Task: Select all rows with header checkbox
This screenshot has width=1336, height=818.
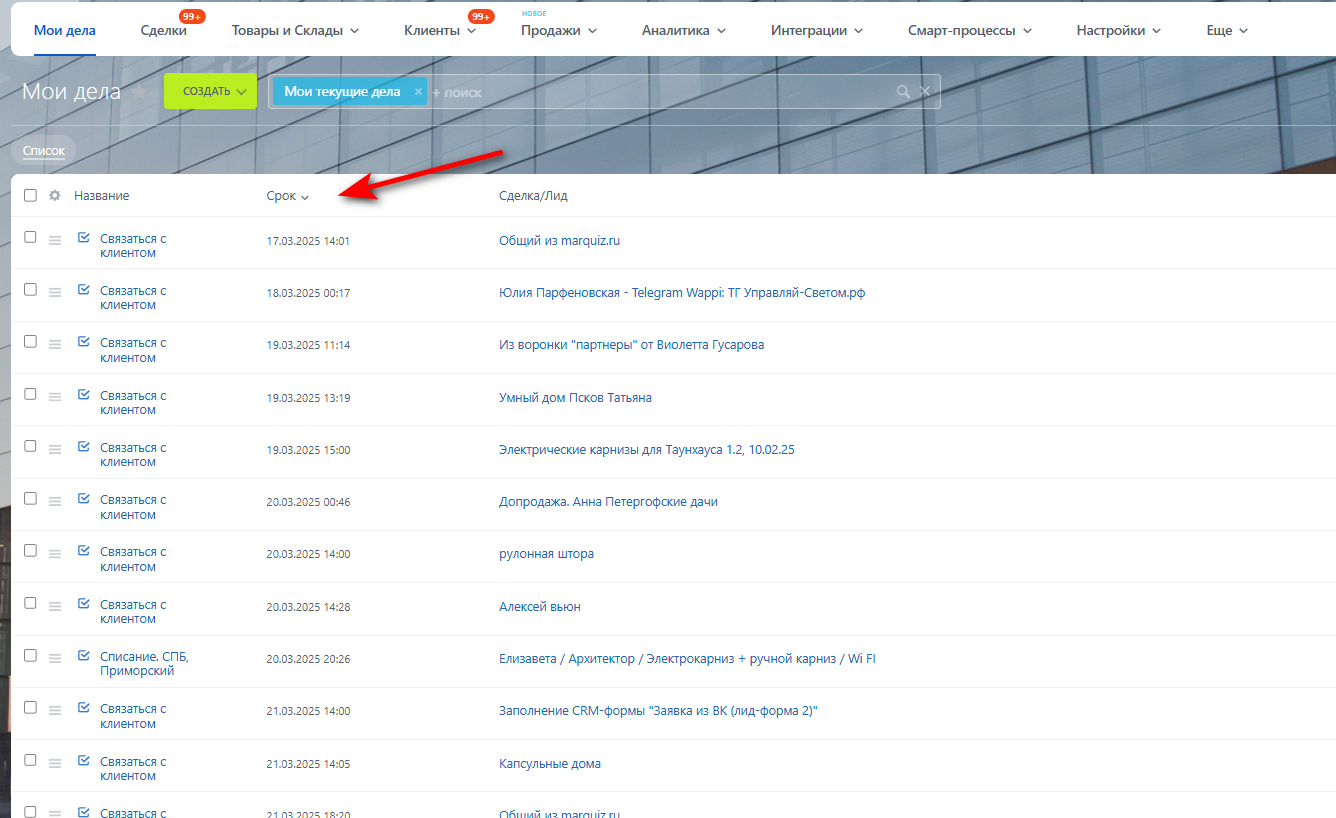Action: [30, 195]
